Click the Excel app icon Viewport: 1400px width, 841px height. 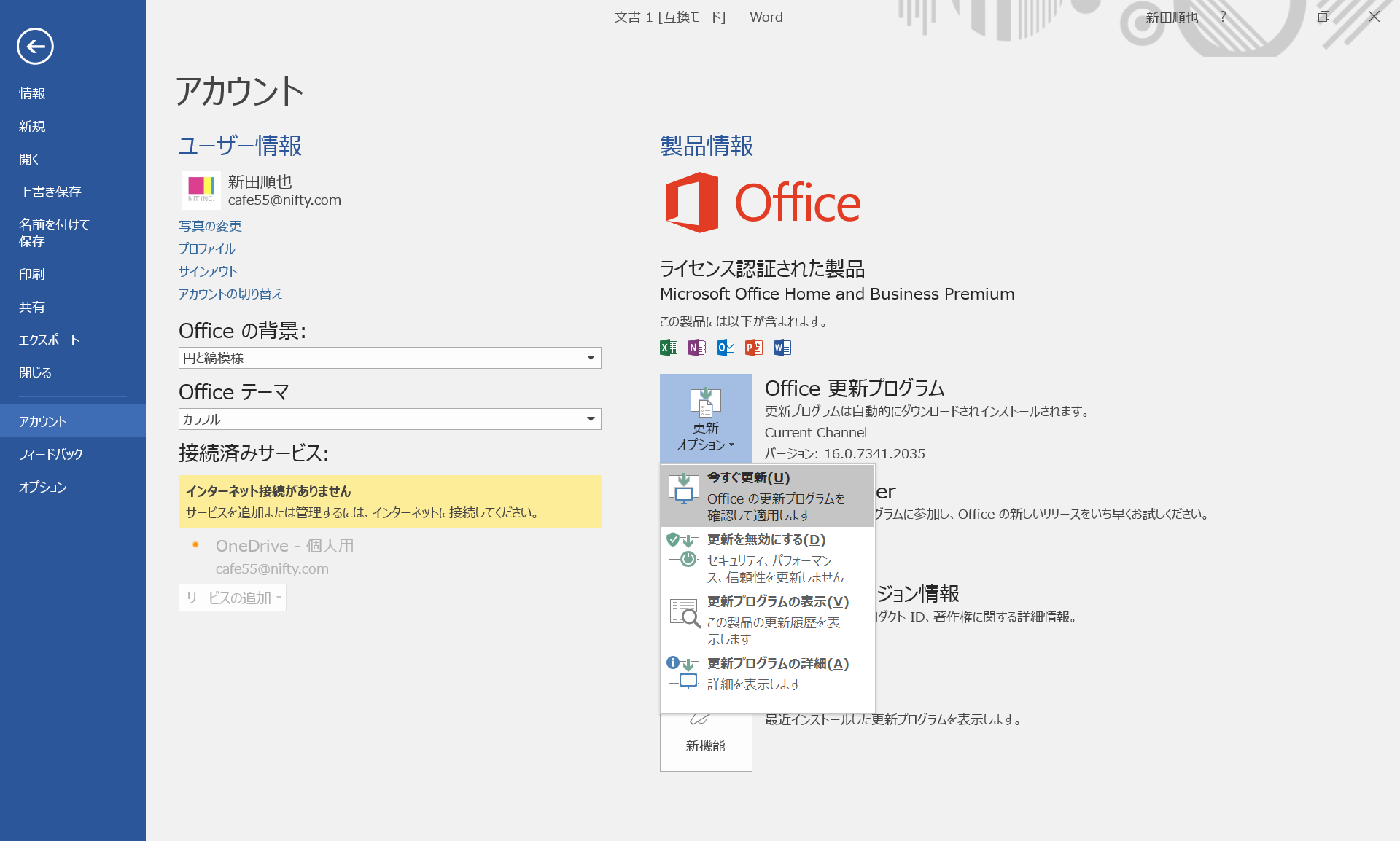coord(668,348)
